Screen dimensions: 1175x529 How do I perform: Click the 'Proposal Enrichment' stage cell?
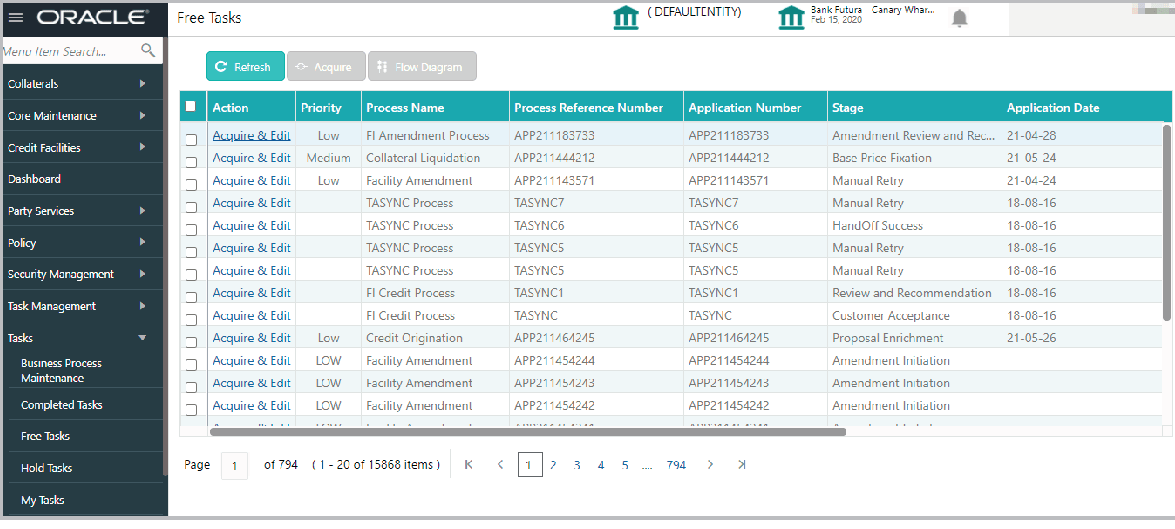(888, 338)
